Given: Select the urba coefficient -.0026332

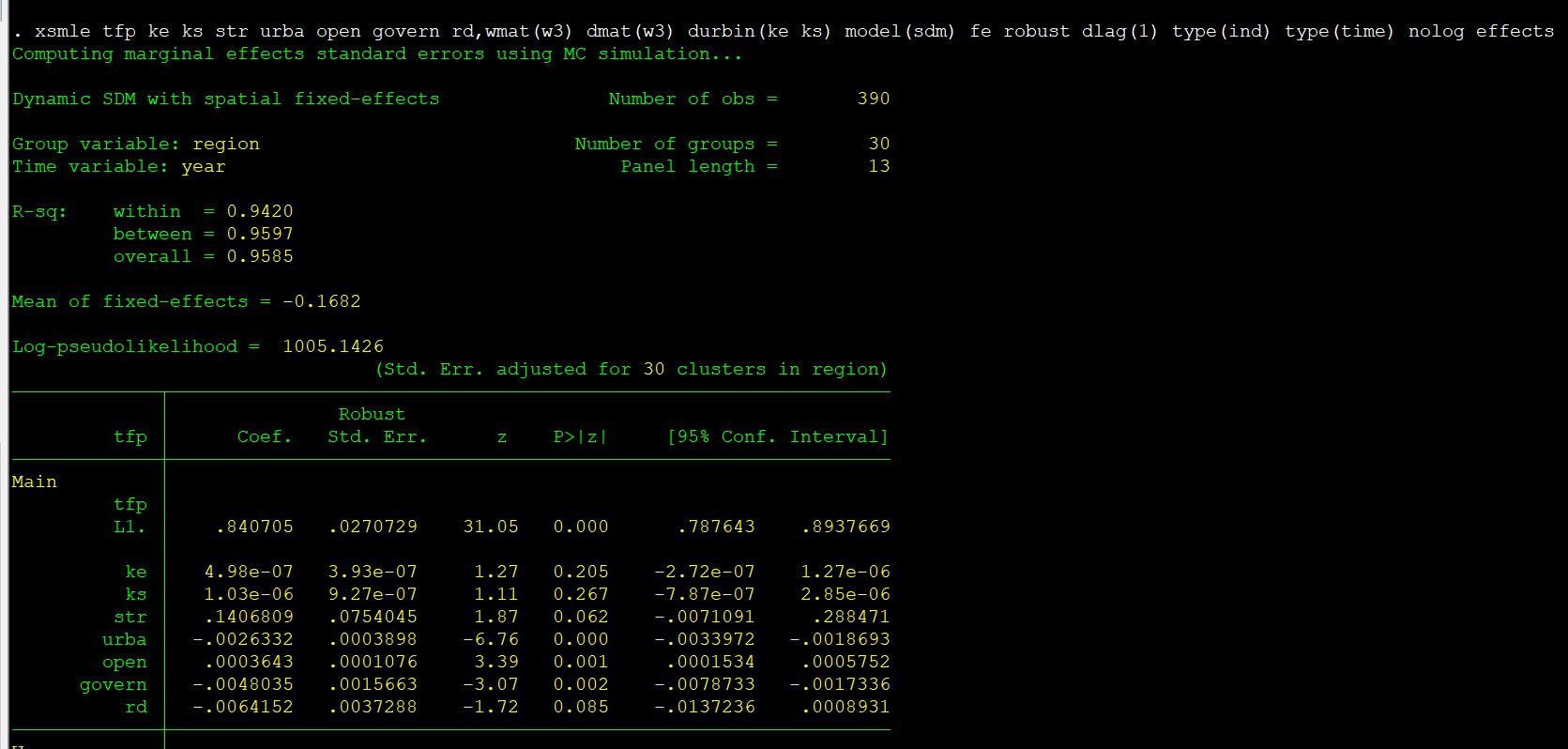Looking at the screenshot, I should click(243, 639).
